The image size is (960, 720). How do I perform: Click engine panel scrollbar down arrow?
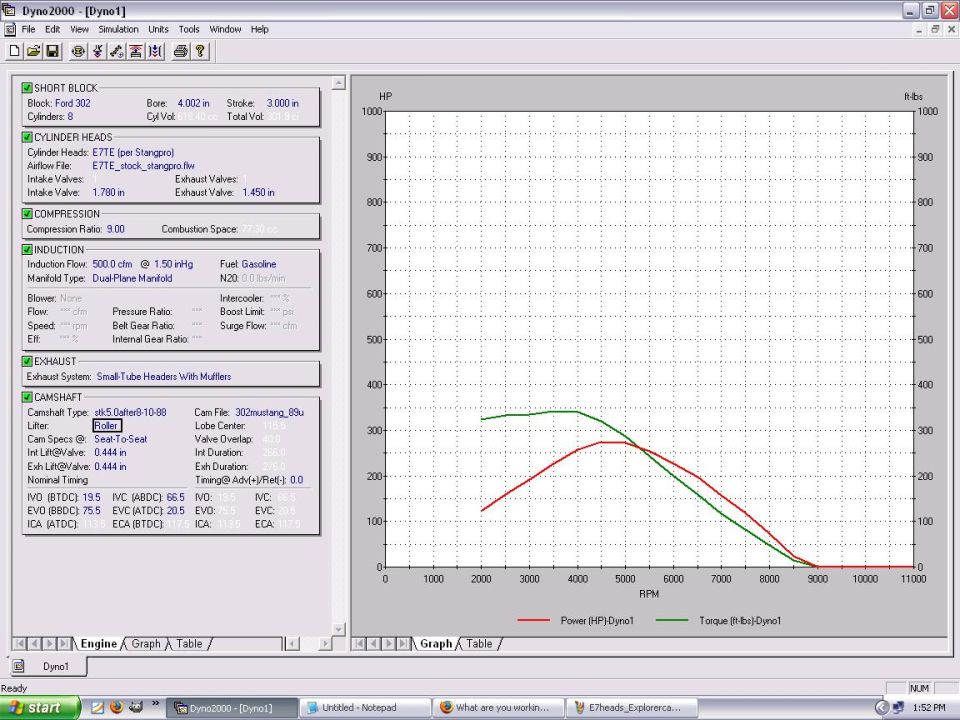tap(339, 629)
